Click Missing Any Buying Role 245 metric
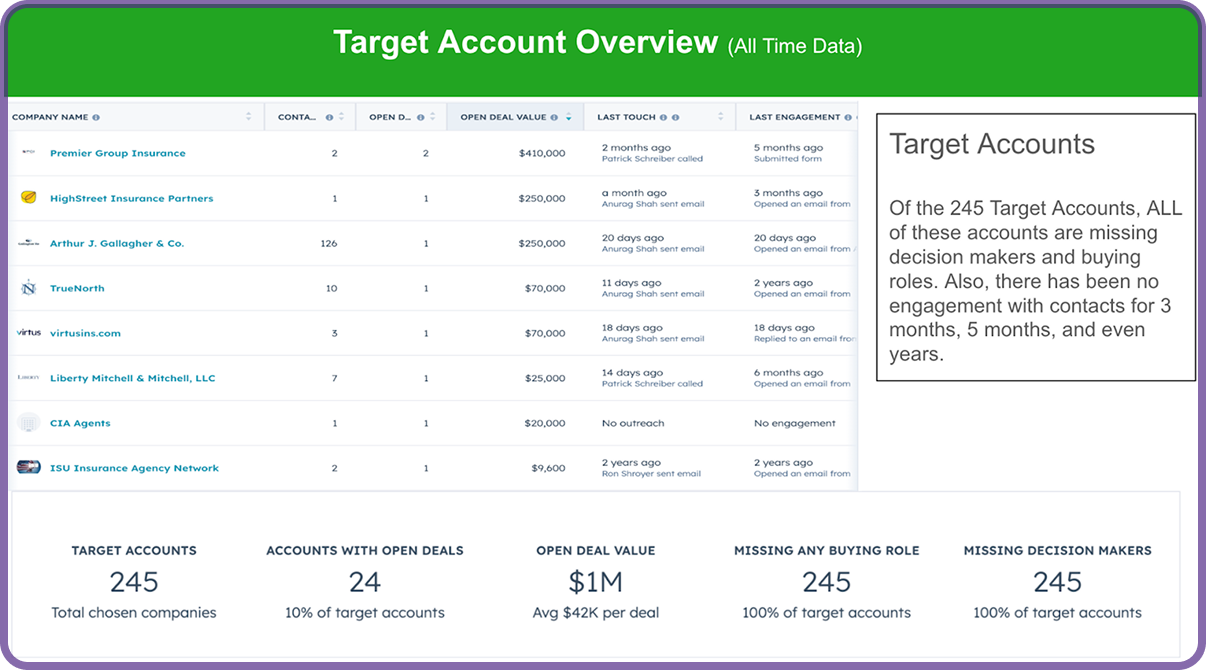Viewport: 1206px width, 670px height. pos(827,582)
